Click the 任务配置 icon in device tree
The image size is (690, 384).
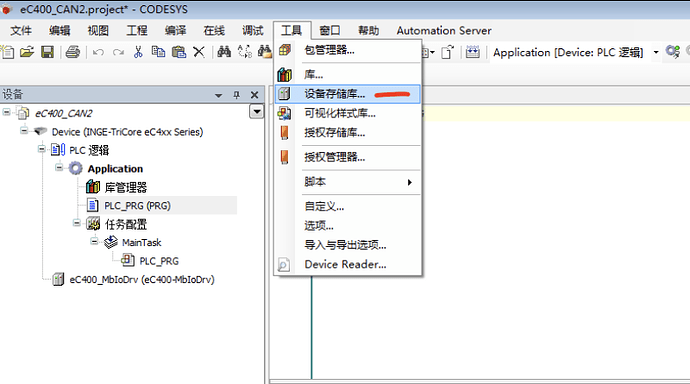pyautogui.click(x=93, y=224)
